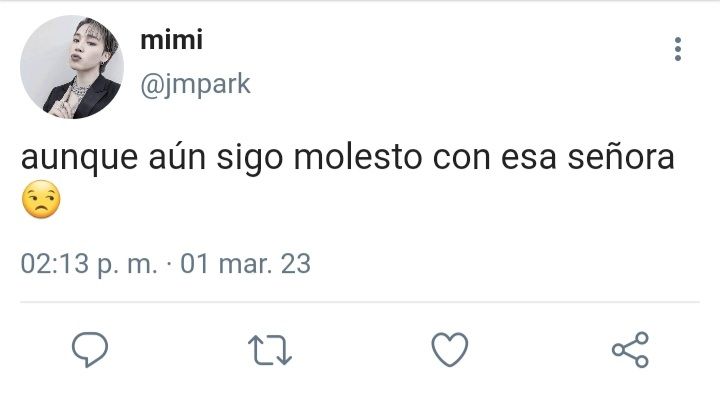Open the three-dot more options menu
This screenshot has height=394, width=720.
point(678,49)
